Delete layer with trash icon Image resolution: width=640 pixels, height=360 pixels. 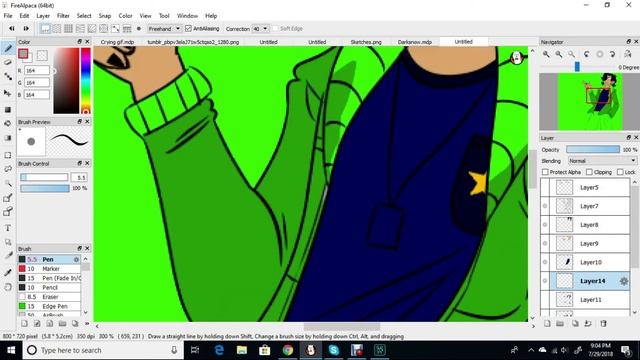[603, 324]
